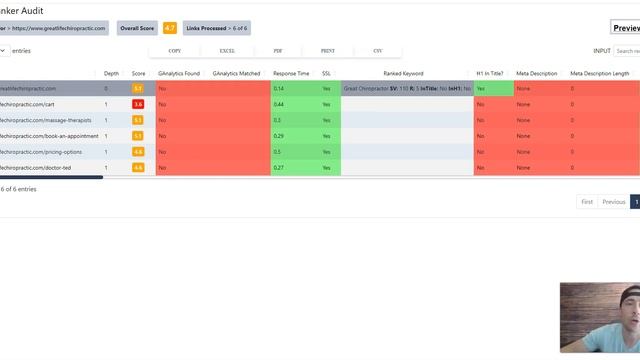The image size is (640, 360).
Task: Sort by GAnalytics Found column header
Action: [179, 73]
